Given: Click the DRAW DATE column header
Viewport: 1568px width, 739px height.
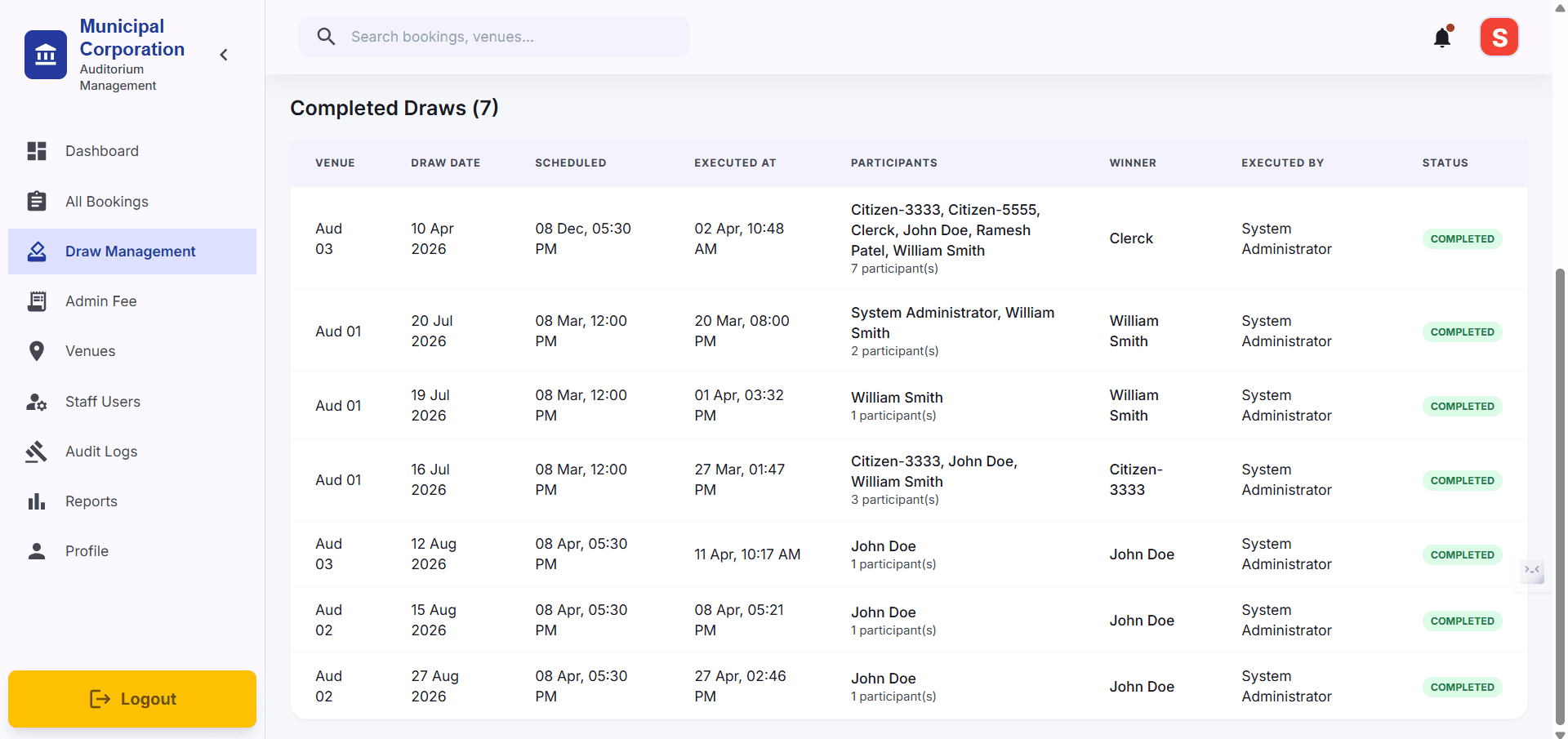Looking at the screenshot, I should click(x=445, y=163).
